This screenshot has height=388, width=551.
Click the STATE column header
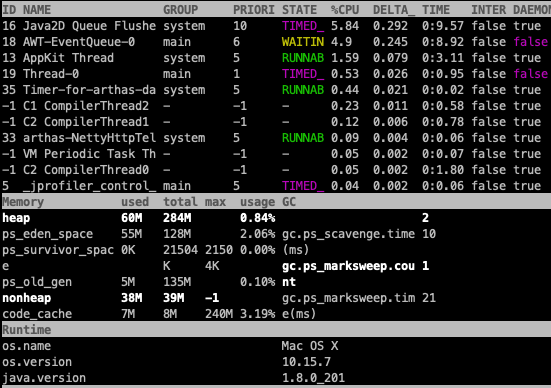(299, 10)
